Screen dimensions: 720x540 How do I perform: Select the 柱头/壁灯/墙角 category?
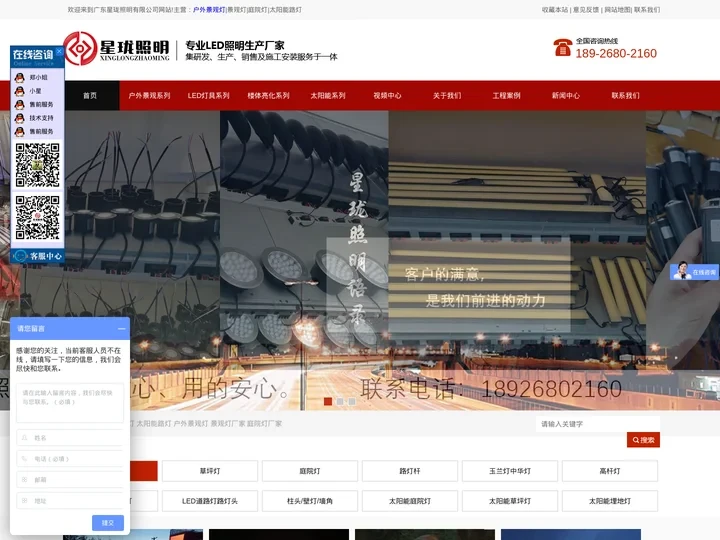310,501
